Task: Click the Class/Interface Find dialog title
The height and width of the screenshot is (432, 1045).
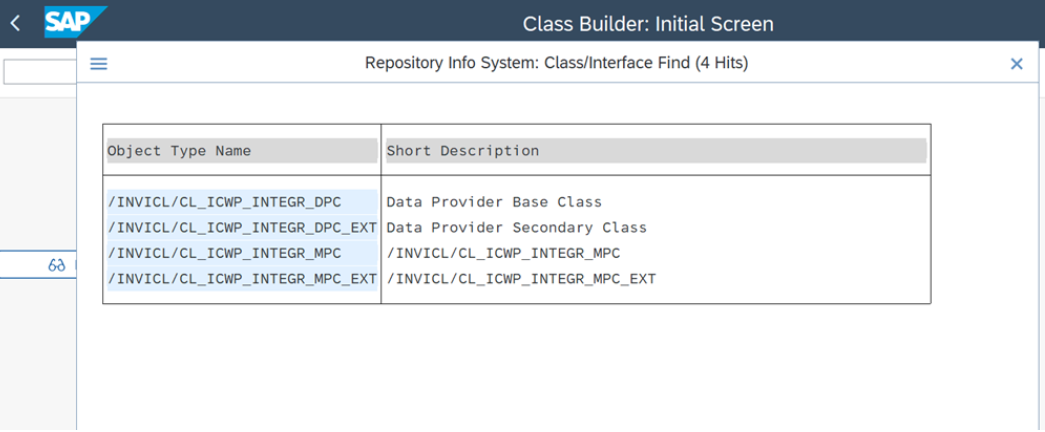Action: click(x=556, y=64)
